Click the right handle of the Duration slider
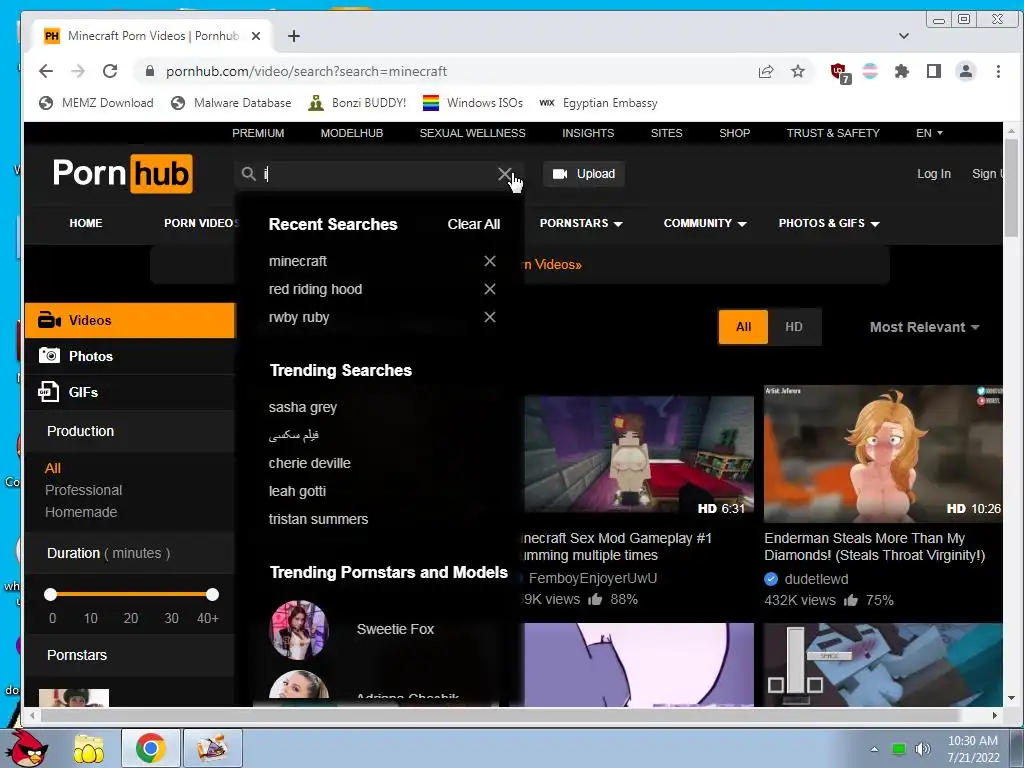 point(212,594)
